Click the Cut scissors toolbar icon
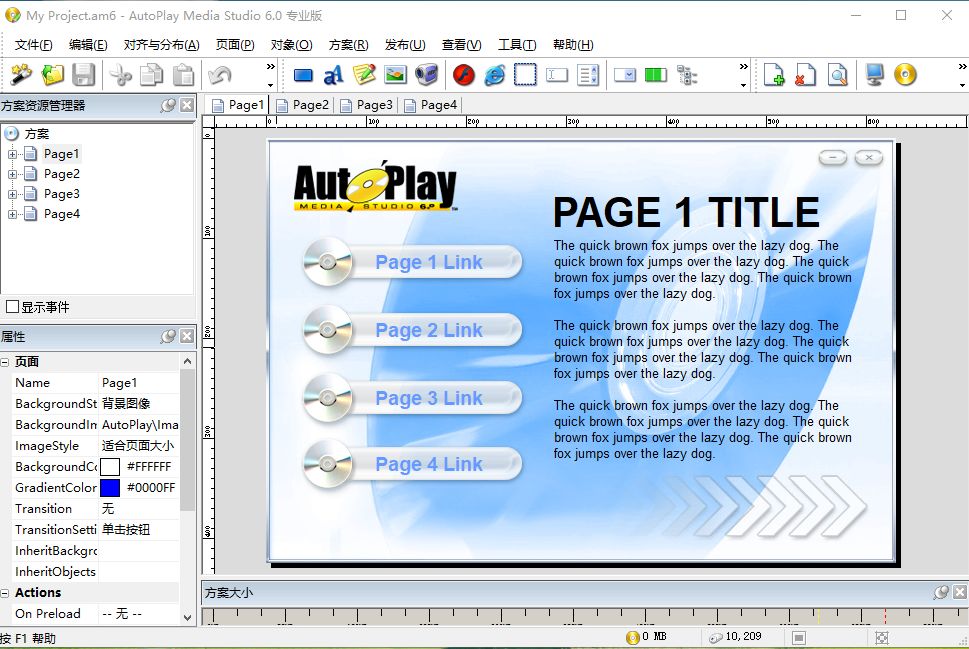 121,75
